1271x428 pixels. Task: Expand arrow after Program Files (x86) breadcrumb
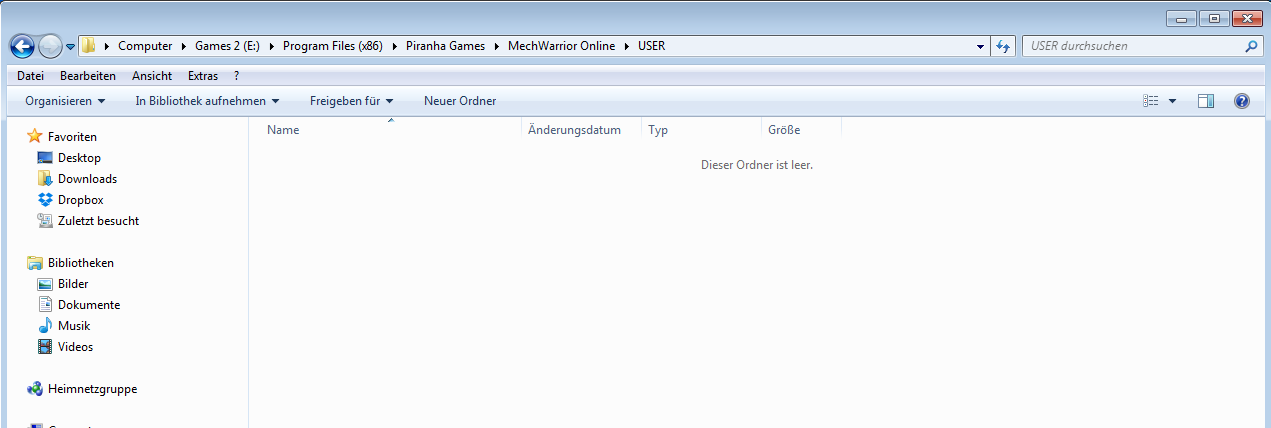pos(394,46)
